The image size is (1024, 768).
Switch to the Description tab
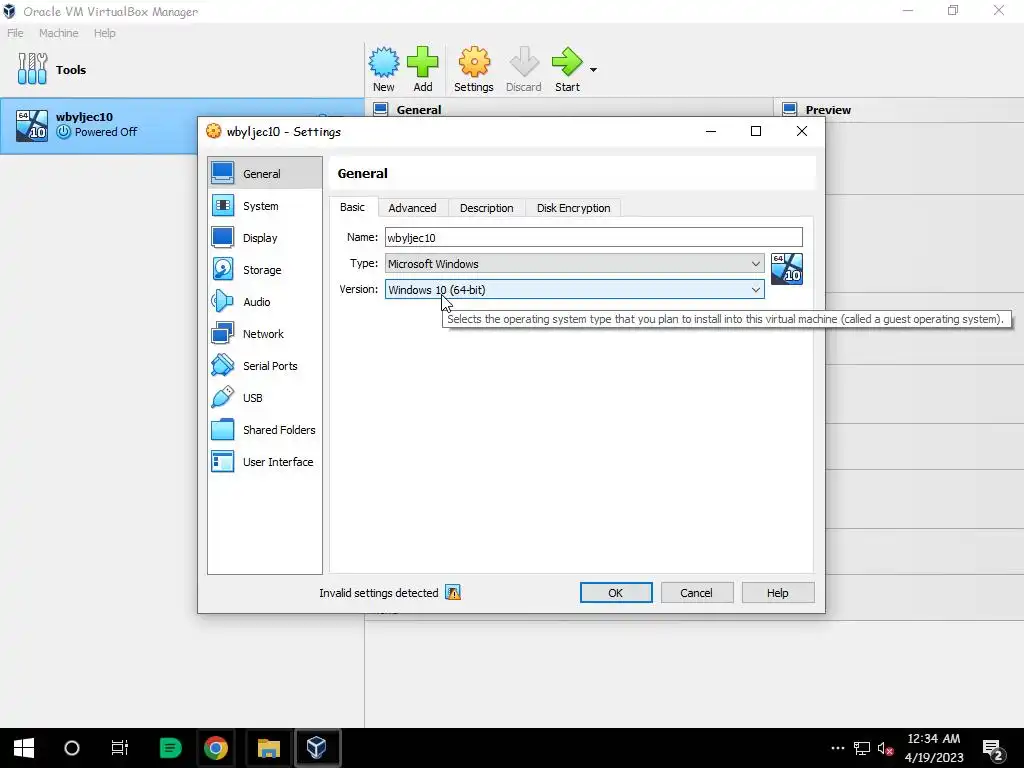point(487,208)
